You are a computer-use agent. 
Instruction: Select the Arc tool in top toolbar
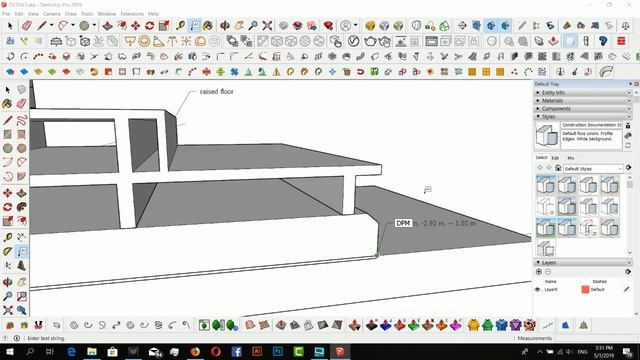[63, 26]
